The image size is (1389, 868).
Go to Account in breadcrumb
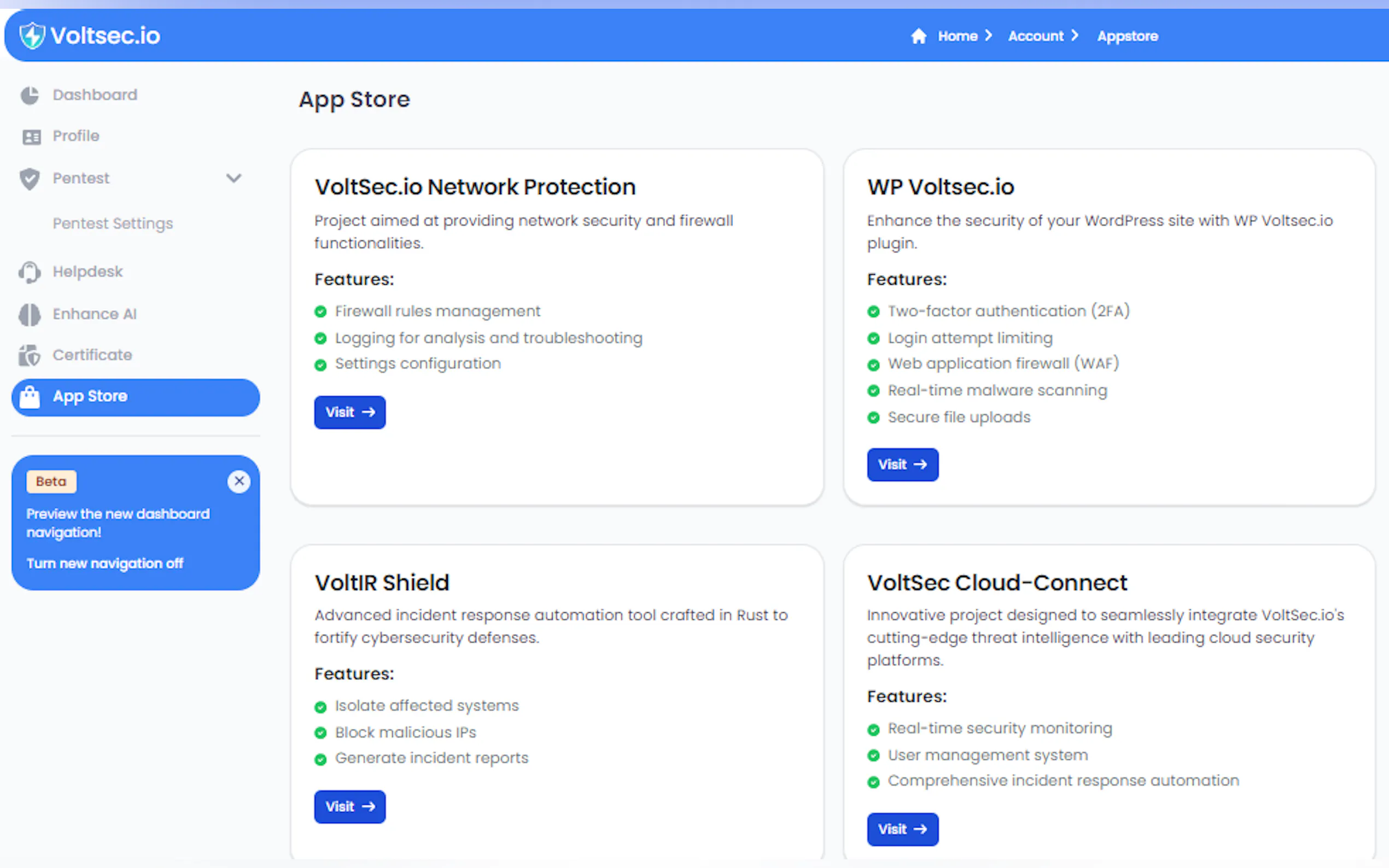pyautogui.click(x=1035, y=36)
